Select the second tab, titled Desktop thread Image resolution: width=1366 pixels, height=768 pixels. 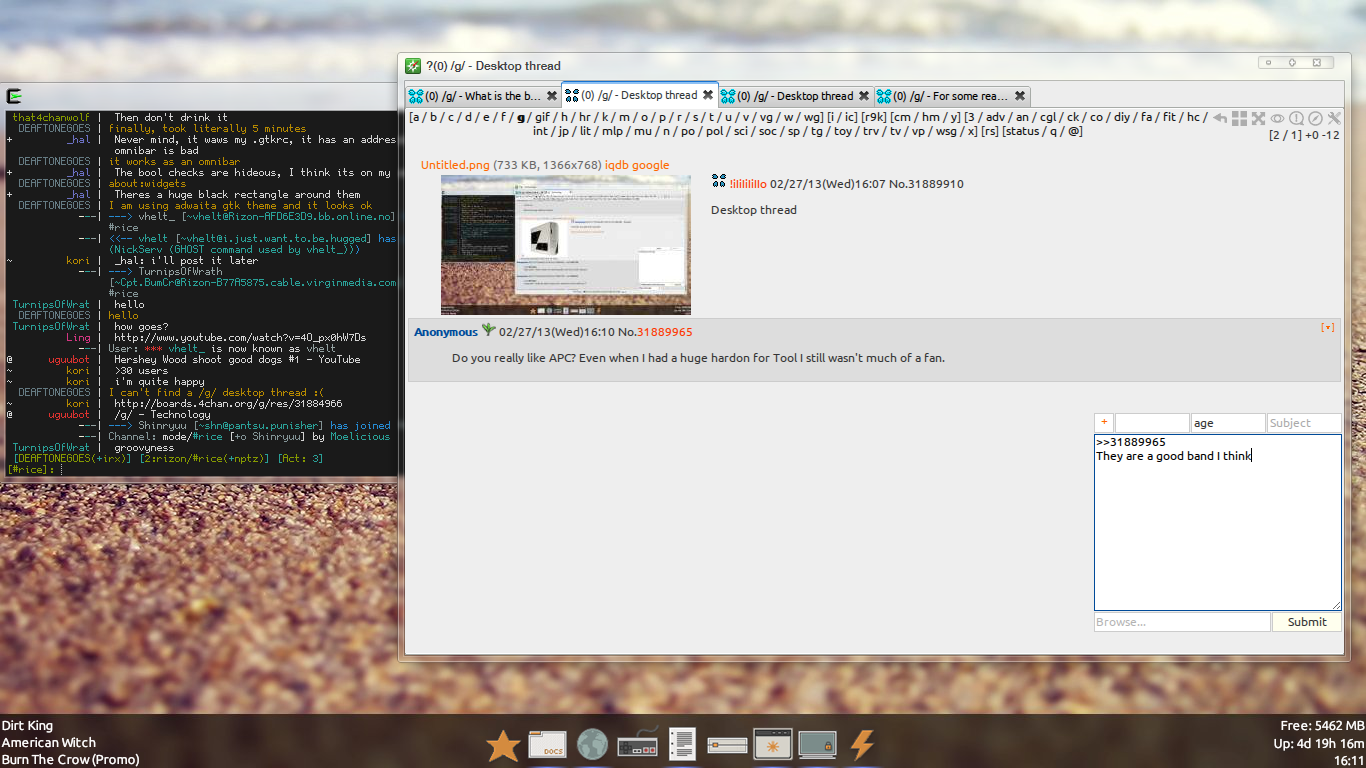(x=640, y=95)
